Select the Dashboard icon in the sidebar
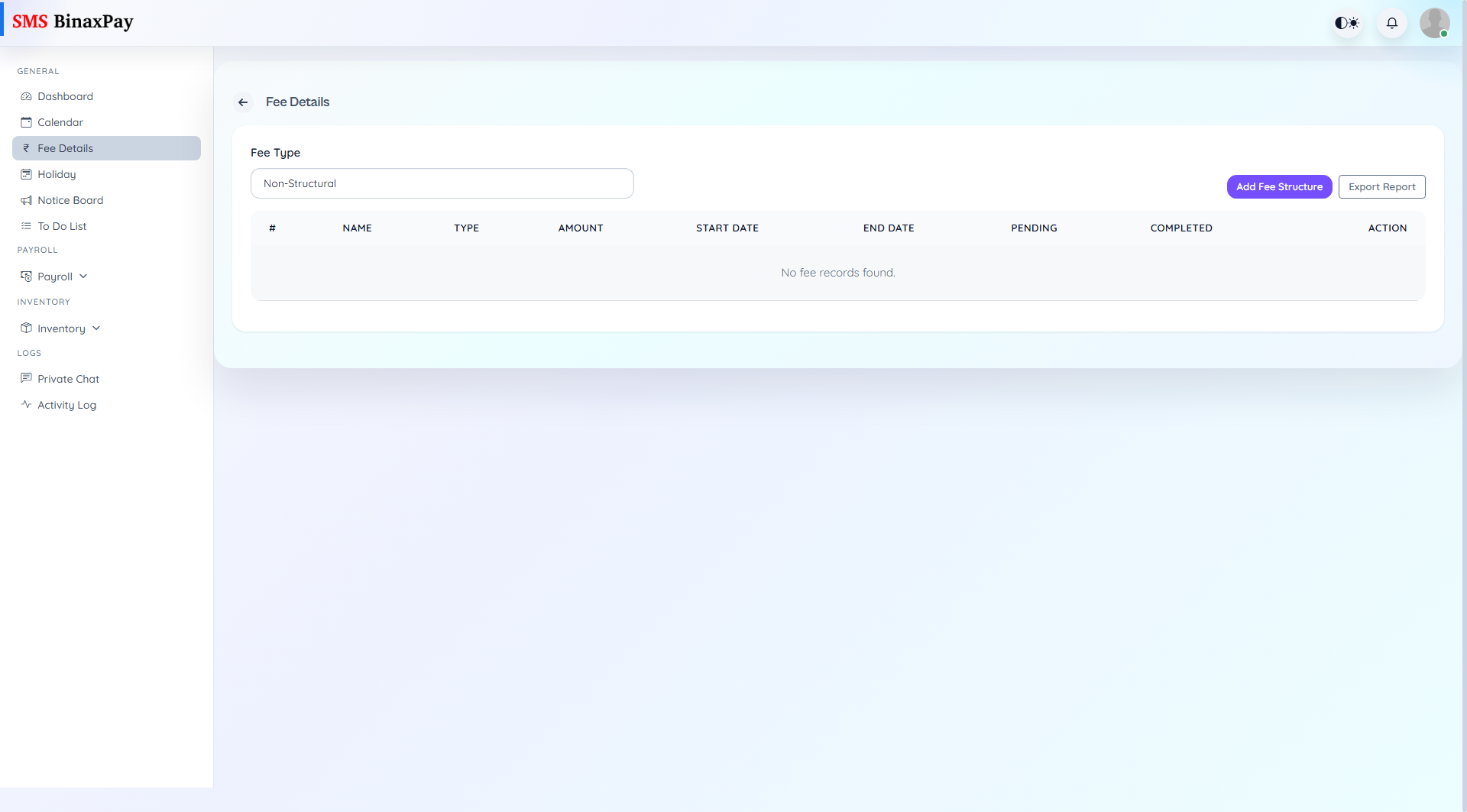 click(x=26, y=96)
